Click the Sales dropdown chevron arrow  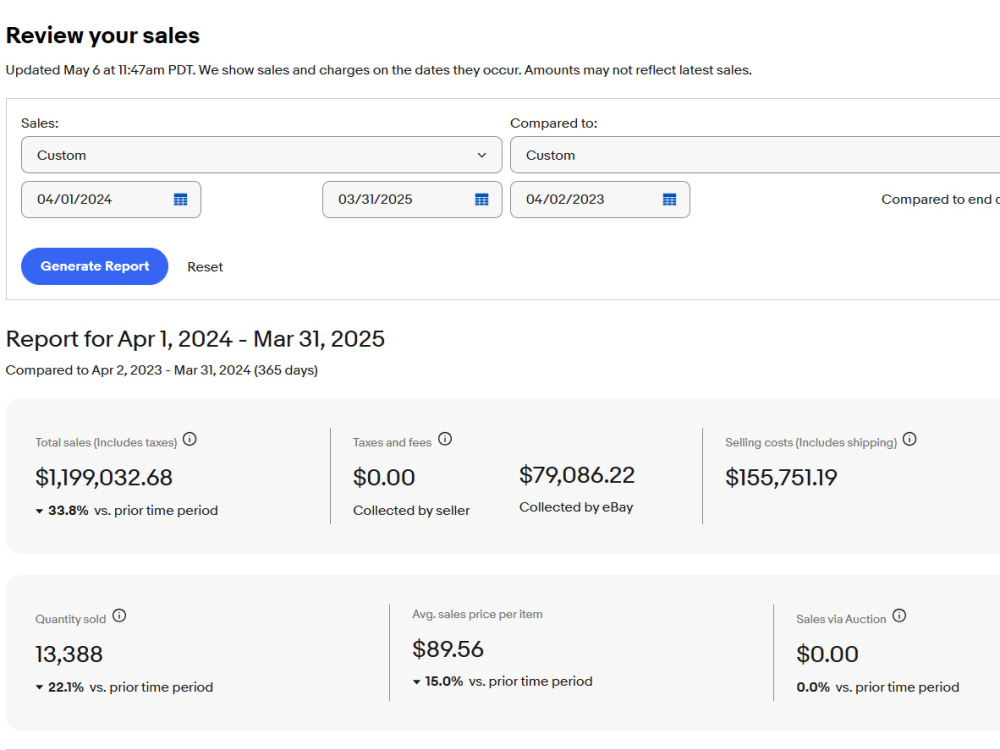(482, 155)
